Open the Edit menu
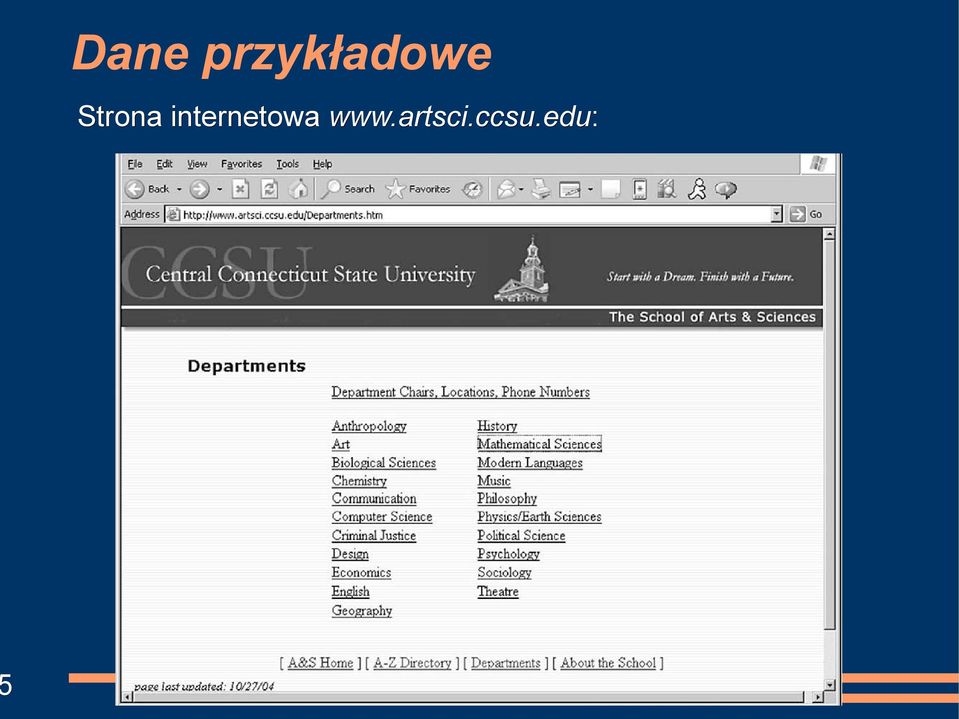This screenshot has width=959, height=719. [x=164, y=164]
